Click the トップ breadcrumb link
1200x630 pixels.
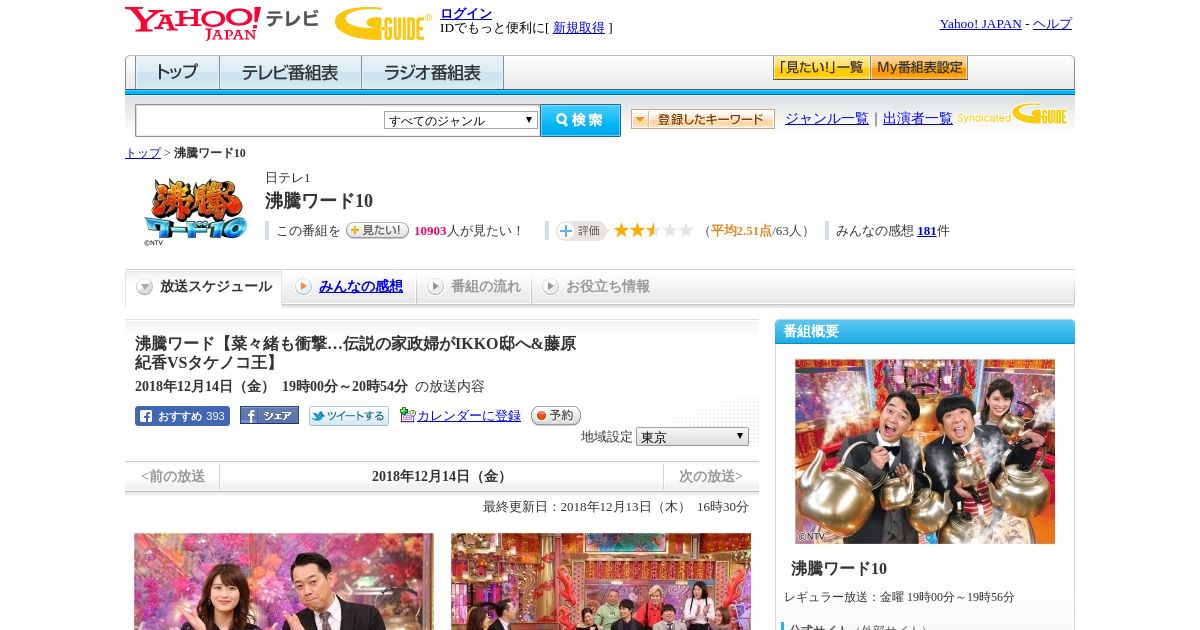point(143,153)
